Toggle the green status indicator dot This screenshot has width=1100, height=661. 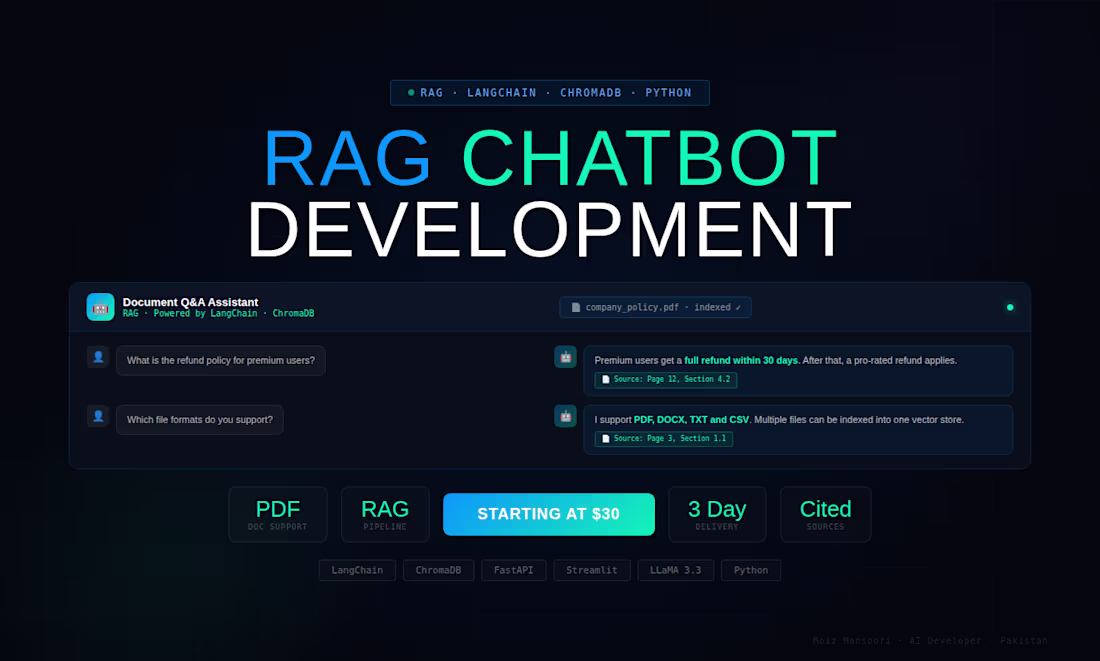click(x=1010, y=307)
